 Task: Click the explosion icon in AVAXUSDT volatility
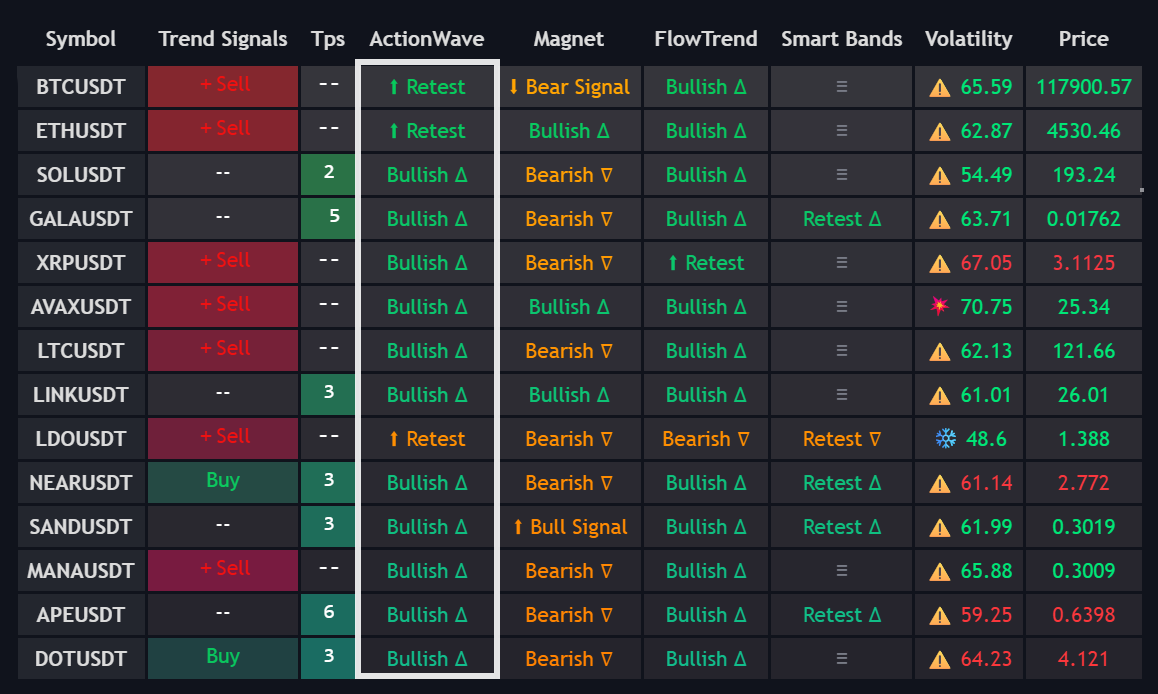pos(940,307)
